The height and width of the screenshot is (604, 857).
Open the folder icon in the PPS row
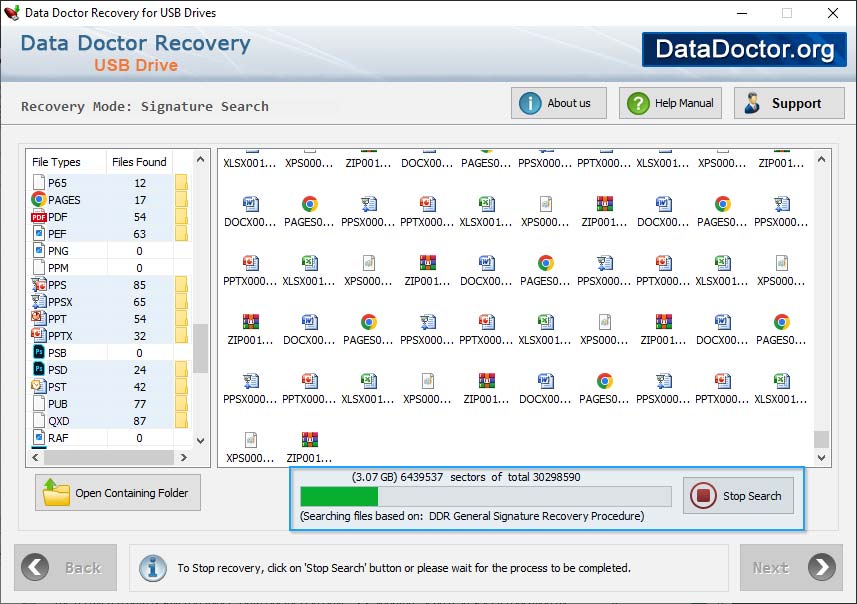pos(181,285)
